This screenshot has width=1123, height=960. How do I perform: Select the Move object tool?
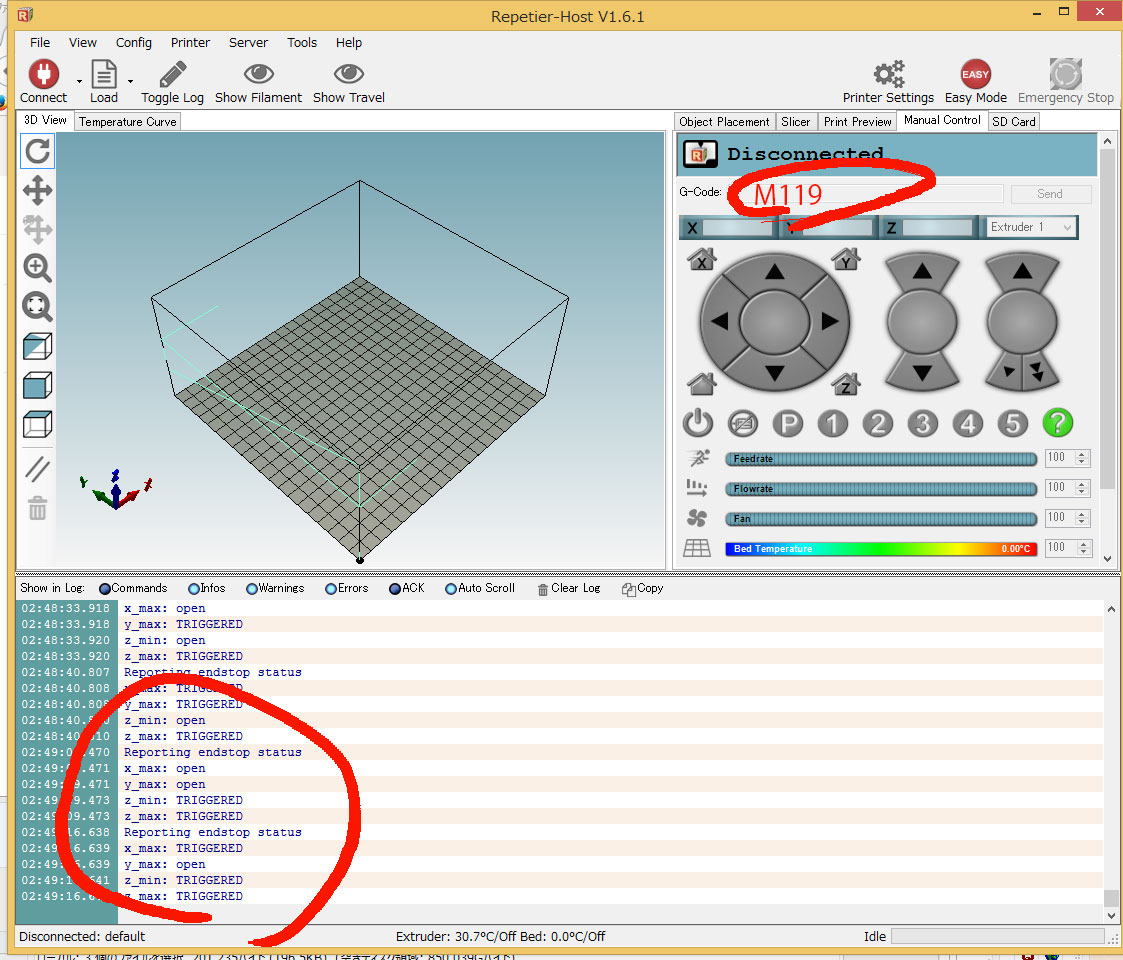[x=37, y=229]
